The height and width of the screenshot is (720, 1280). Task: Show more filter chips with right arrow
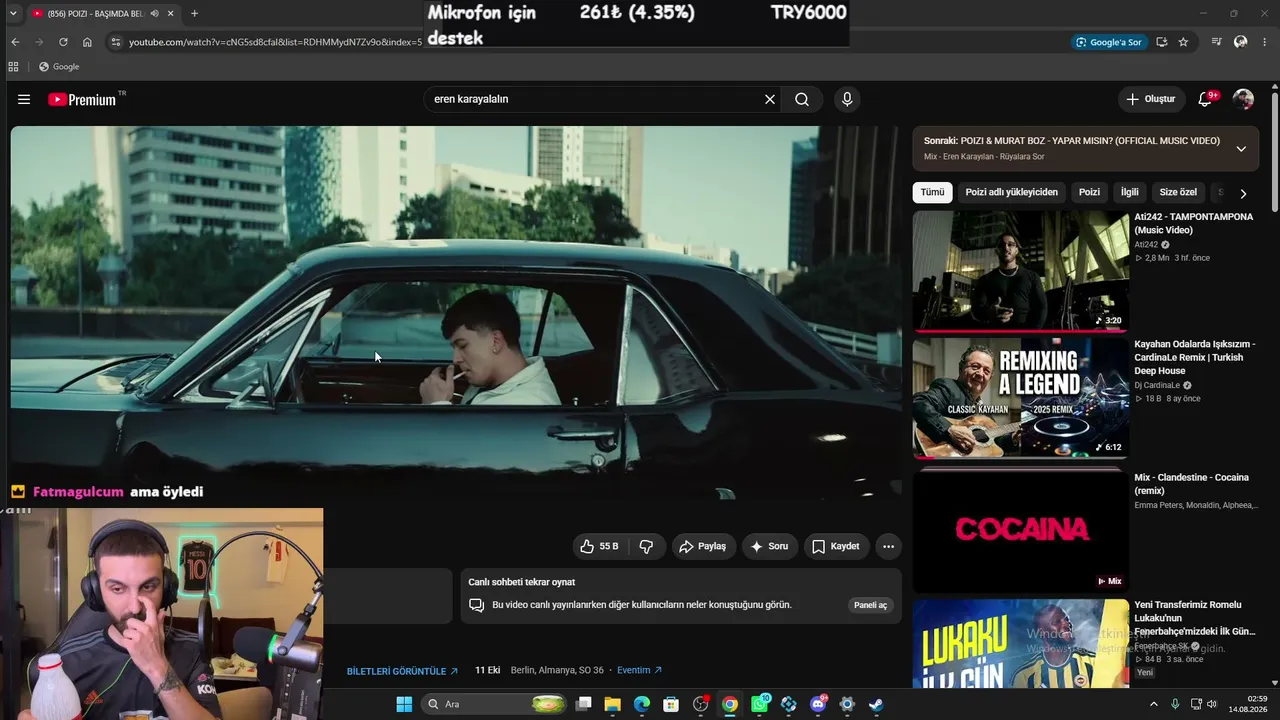click(1243, 193)
